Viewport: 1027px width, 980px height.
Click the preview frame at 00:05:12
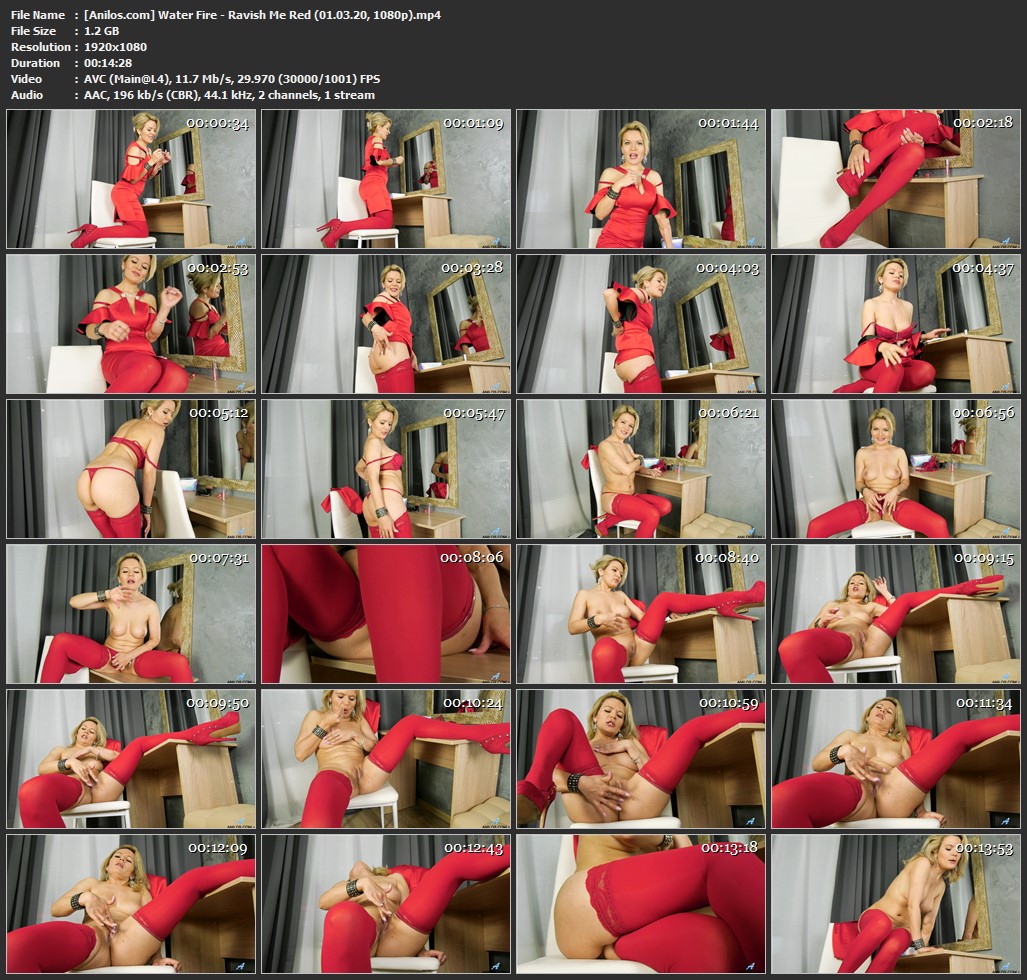click(x=131, y=469)
